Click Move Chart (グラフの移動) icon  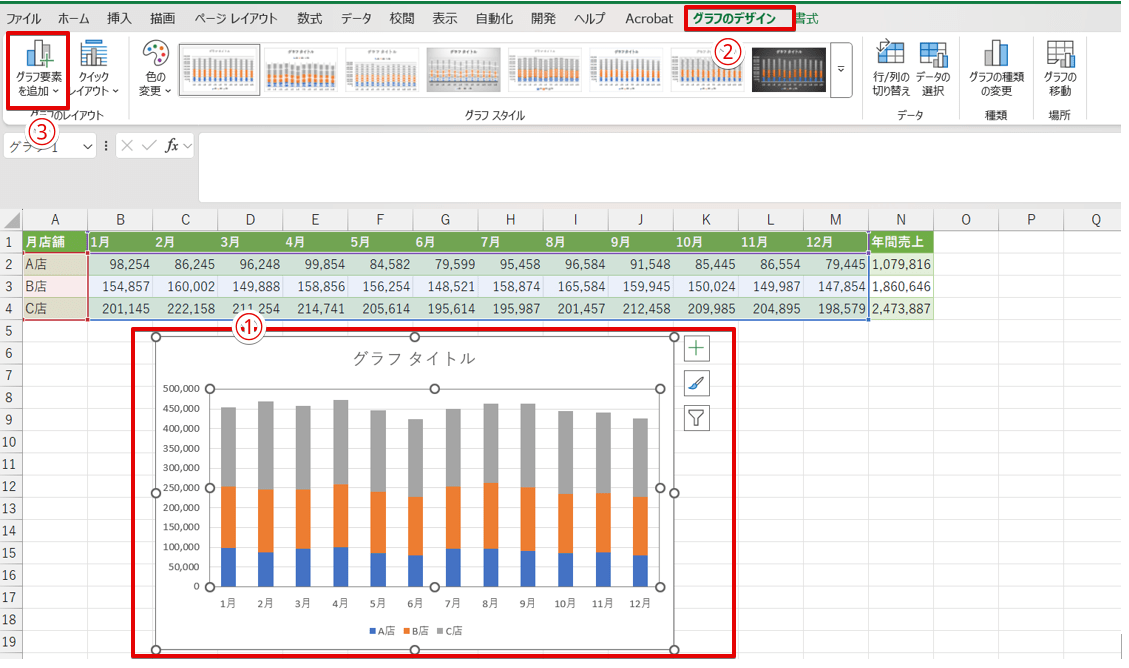coord(1060,69)
